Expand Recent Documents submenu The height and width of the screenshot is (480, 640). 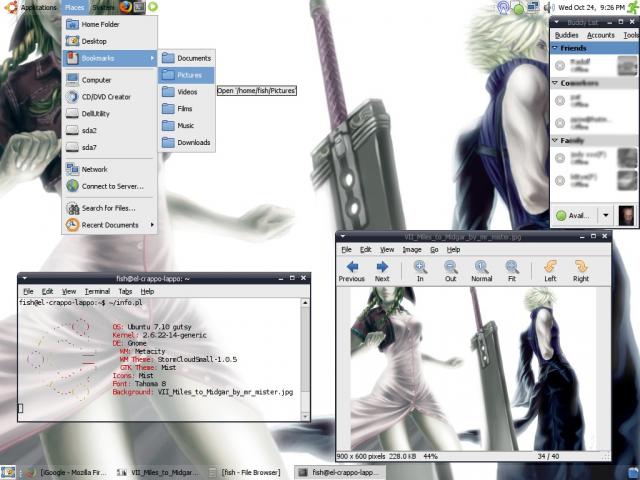(x=109, y=225)
